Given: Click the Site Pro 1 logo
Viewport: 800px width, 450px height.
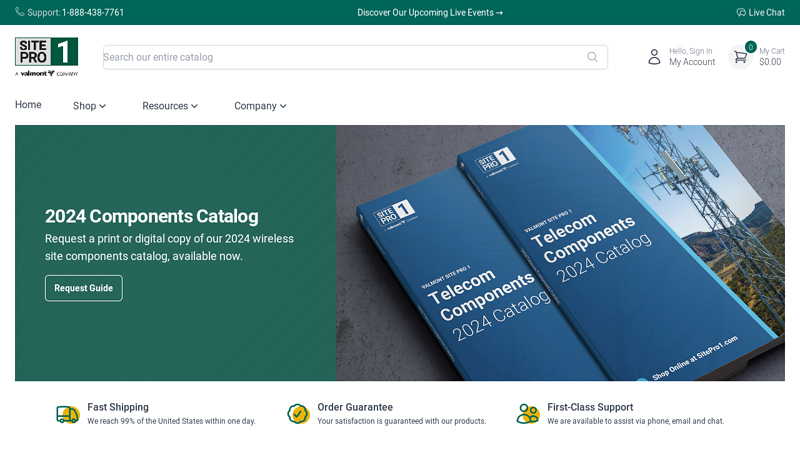Looking at the screenshot, I should click(x=46, y=57).
